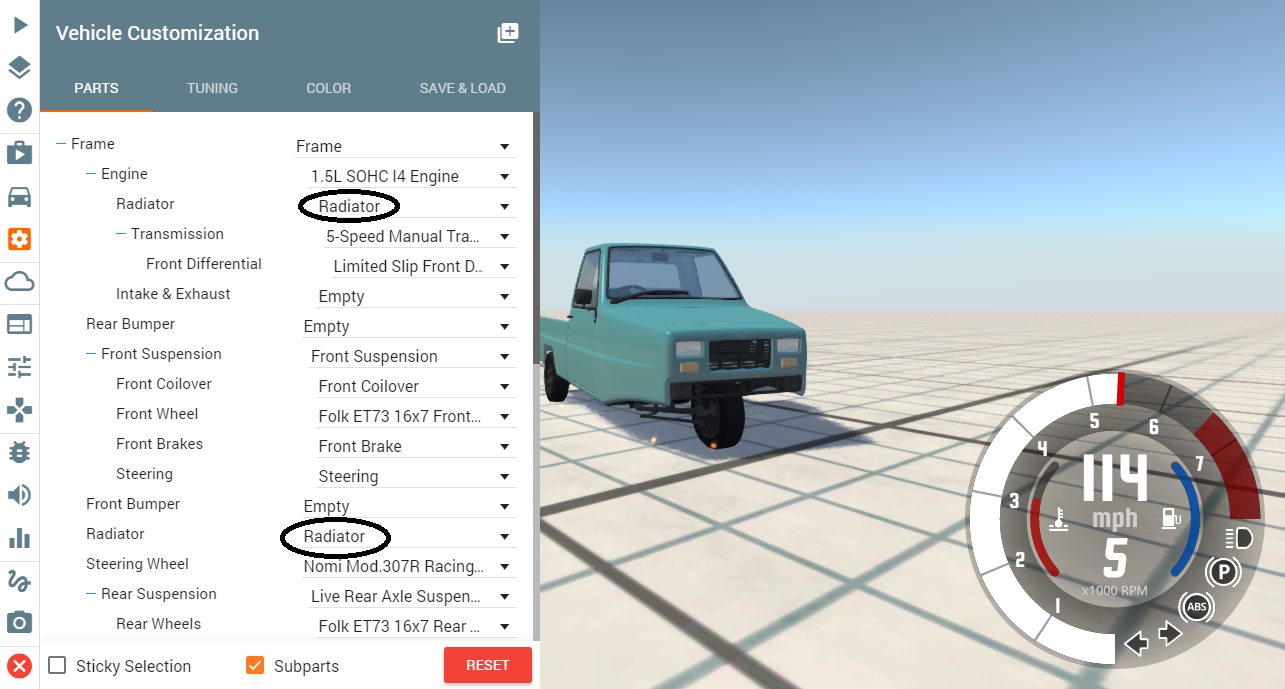
Task: Click the headlight indicator on the tachometer
Action: click(x=1239, y=539)
